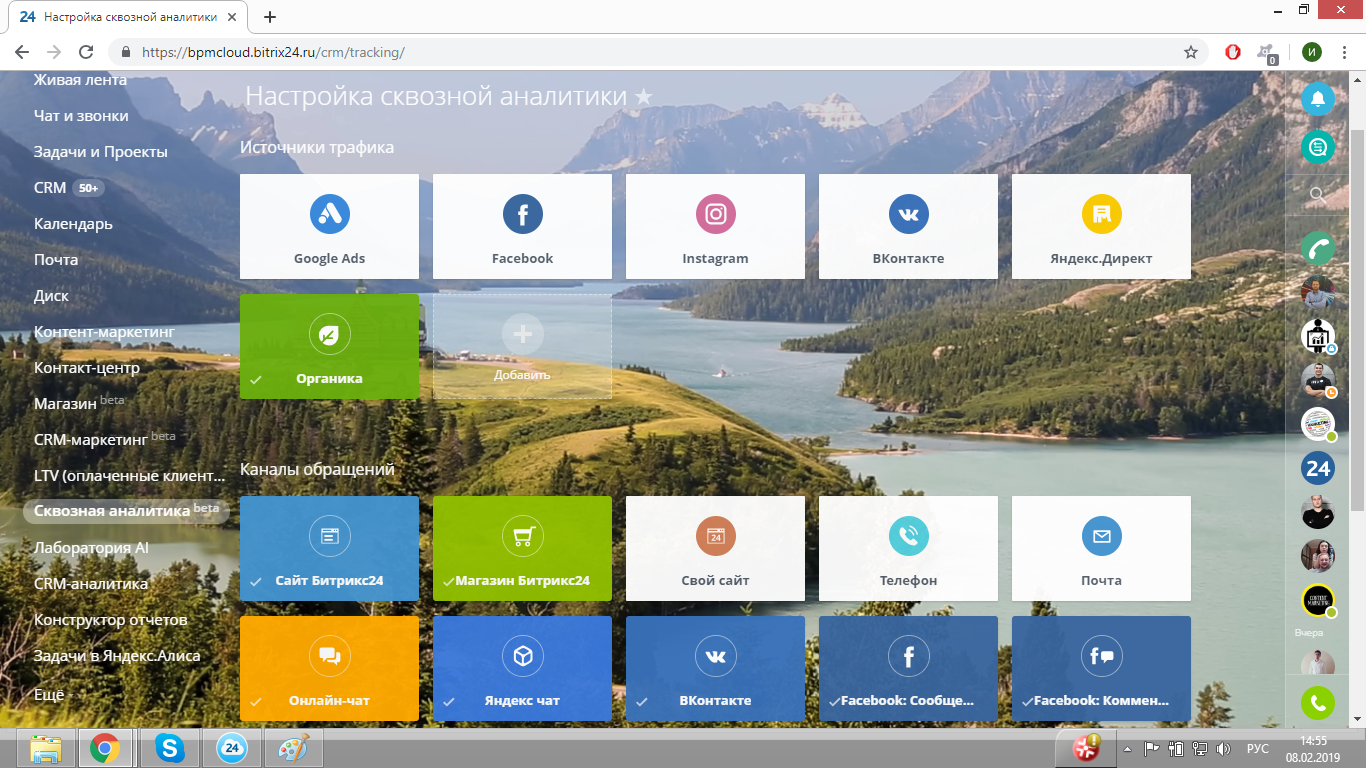Open the Instagram traffic source tile

pyautogui.click(x=715, y=226)
